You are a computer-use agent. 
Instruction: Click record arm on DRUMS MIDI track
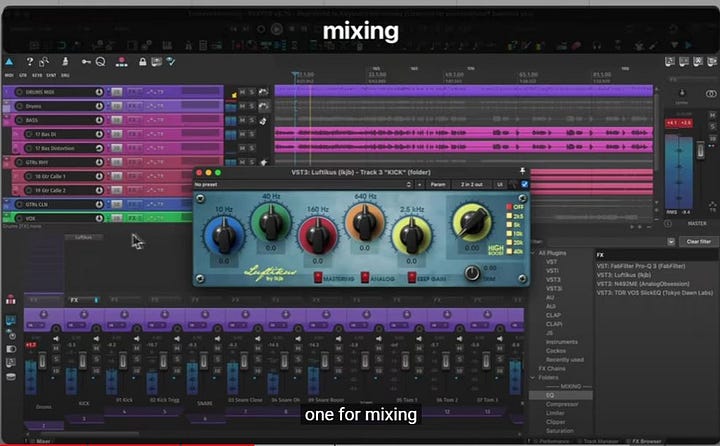tap(19, 92)
